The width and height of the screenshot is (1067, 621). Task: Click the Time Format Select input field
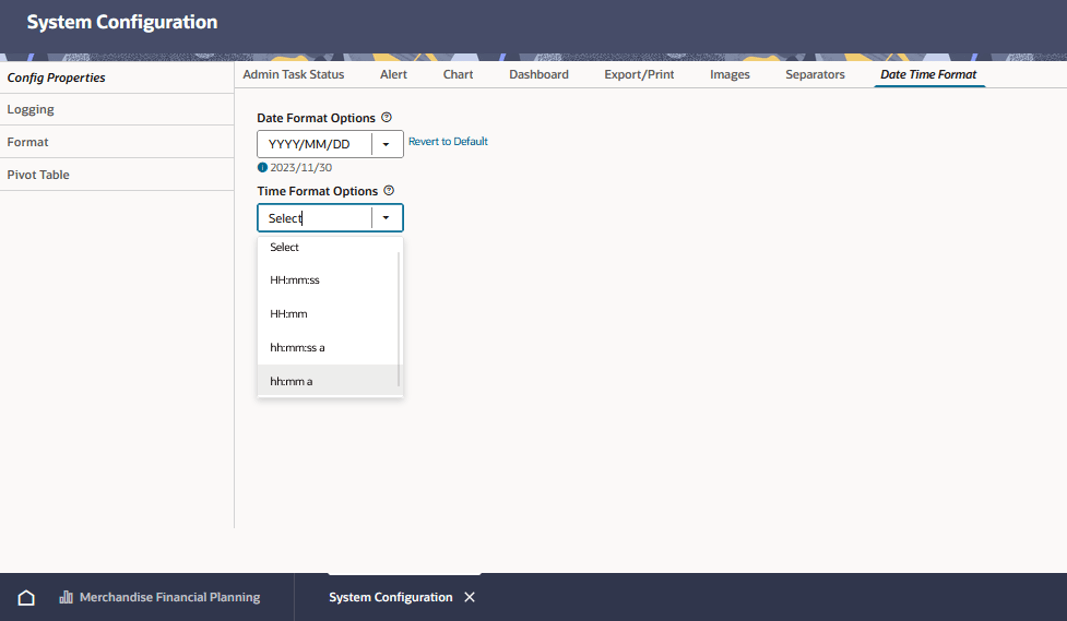click(x=314, y=218)
